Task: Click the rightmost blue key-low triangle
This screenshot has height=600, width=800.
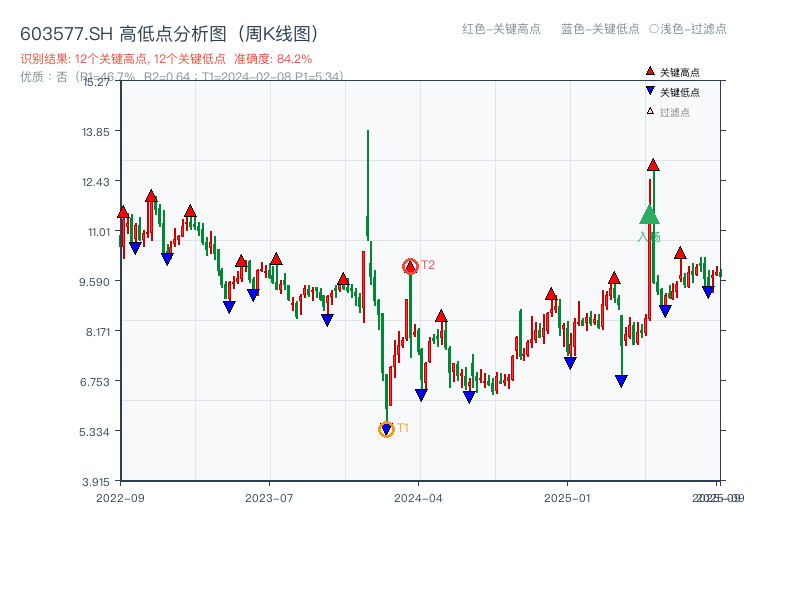Action: (x=708, y=290)
